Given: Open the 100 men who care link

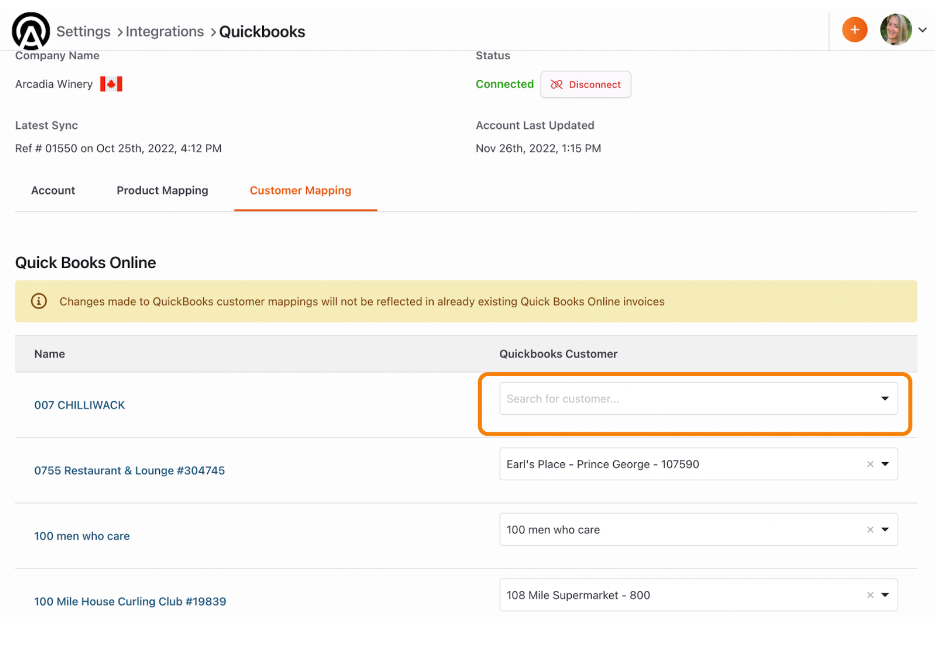Looking at the screenshot, I should [x=82, y=536].
